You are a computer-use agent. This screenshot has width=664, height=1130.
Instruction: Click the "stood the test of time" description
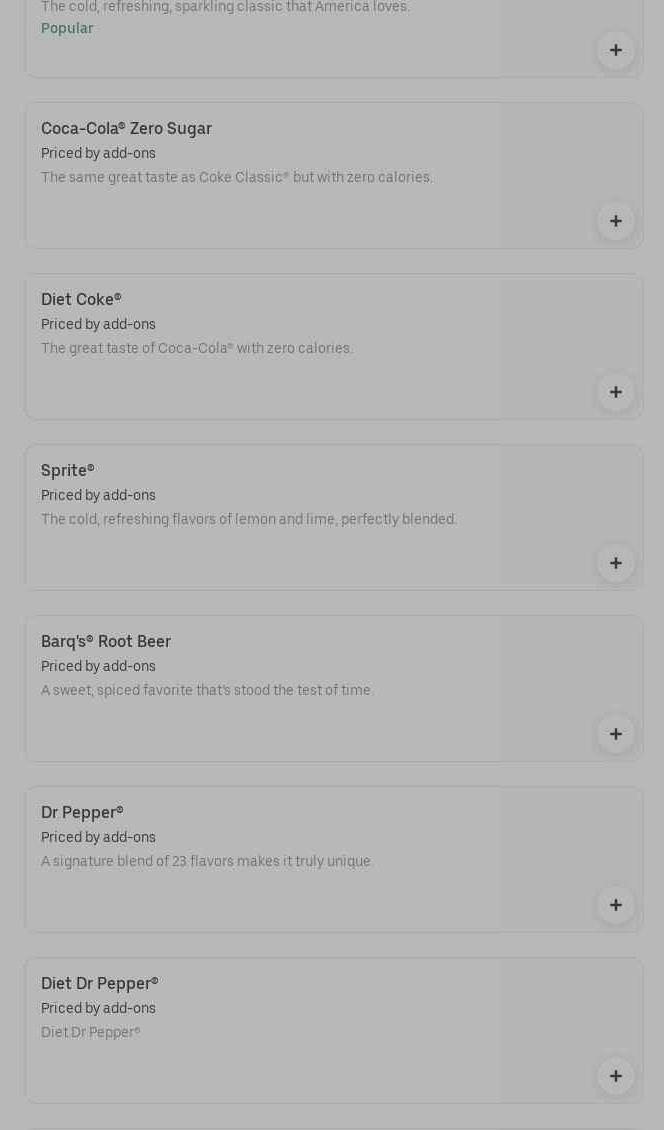(x=207, y=691)
